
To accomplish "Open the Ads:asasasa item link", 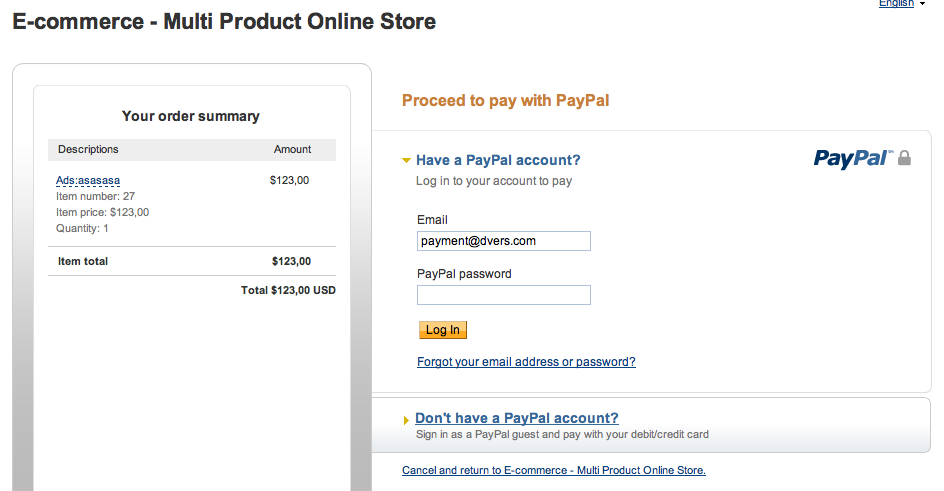I will (x=88, y=181).
